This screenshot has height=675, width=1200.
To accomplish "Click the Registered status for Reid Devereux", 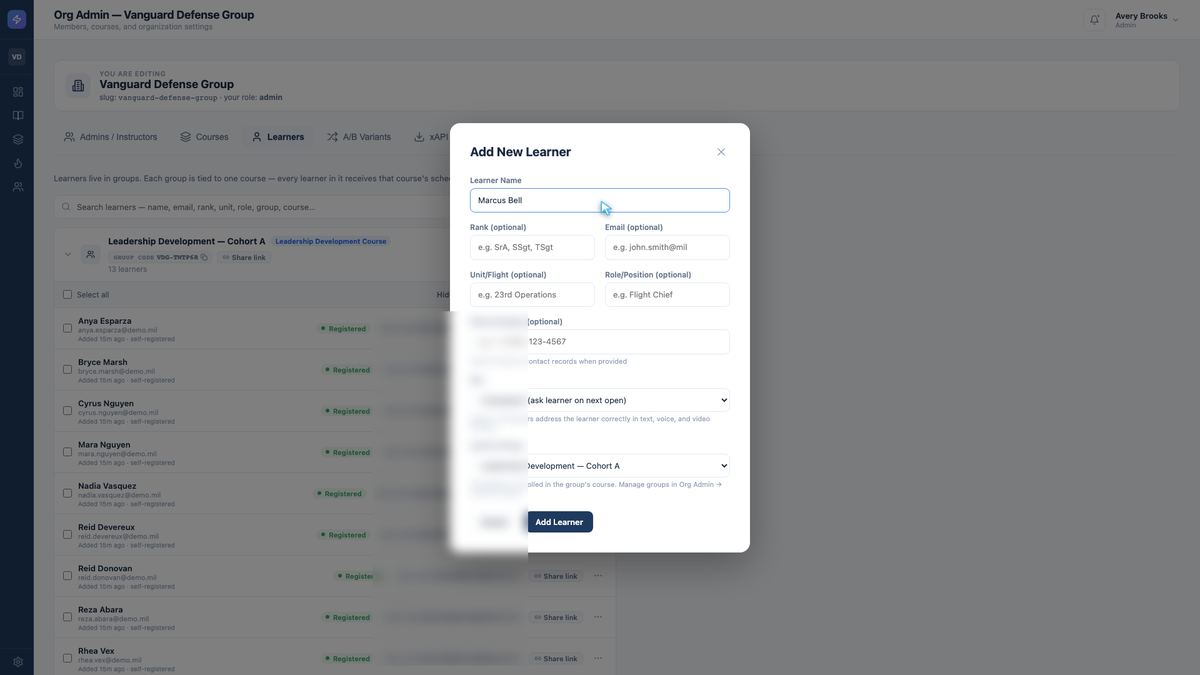I will [x=345, y=535].
